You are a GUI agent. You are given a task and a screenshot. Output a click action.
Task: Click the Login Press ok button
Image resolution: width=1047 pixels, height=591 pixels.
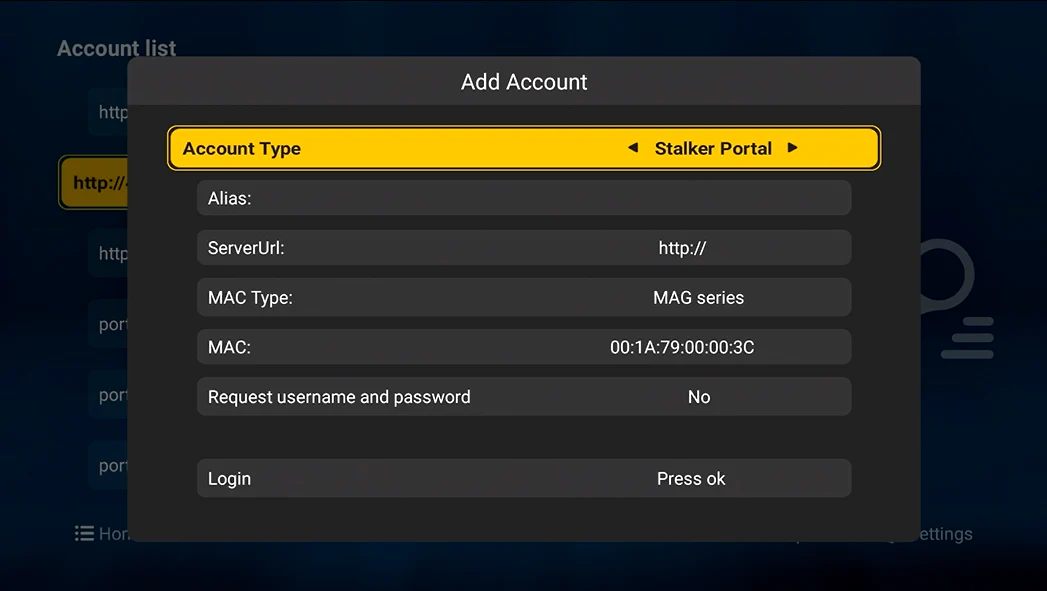(x=524, y=478)
